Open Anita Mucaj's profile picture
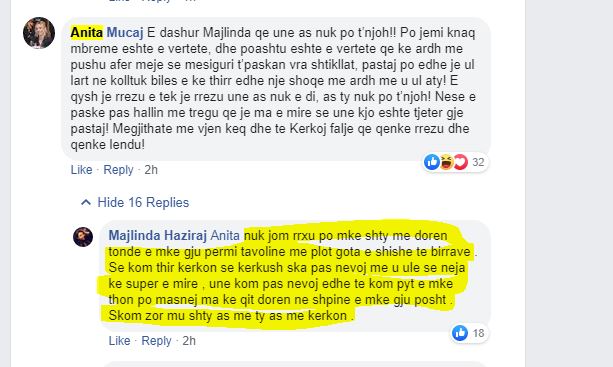613x367 pixels. click(39, 33)
